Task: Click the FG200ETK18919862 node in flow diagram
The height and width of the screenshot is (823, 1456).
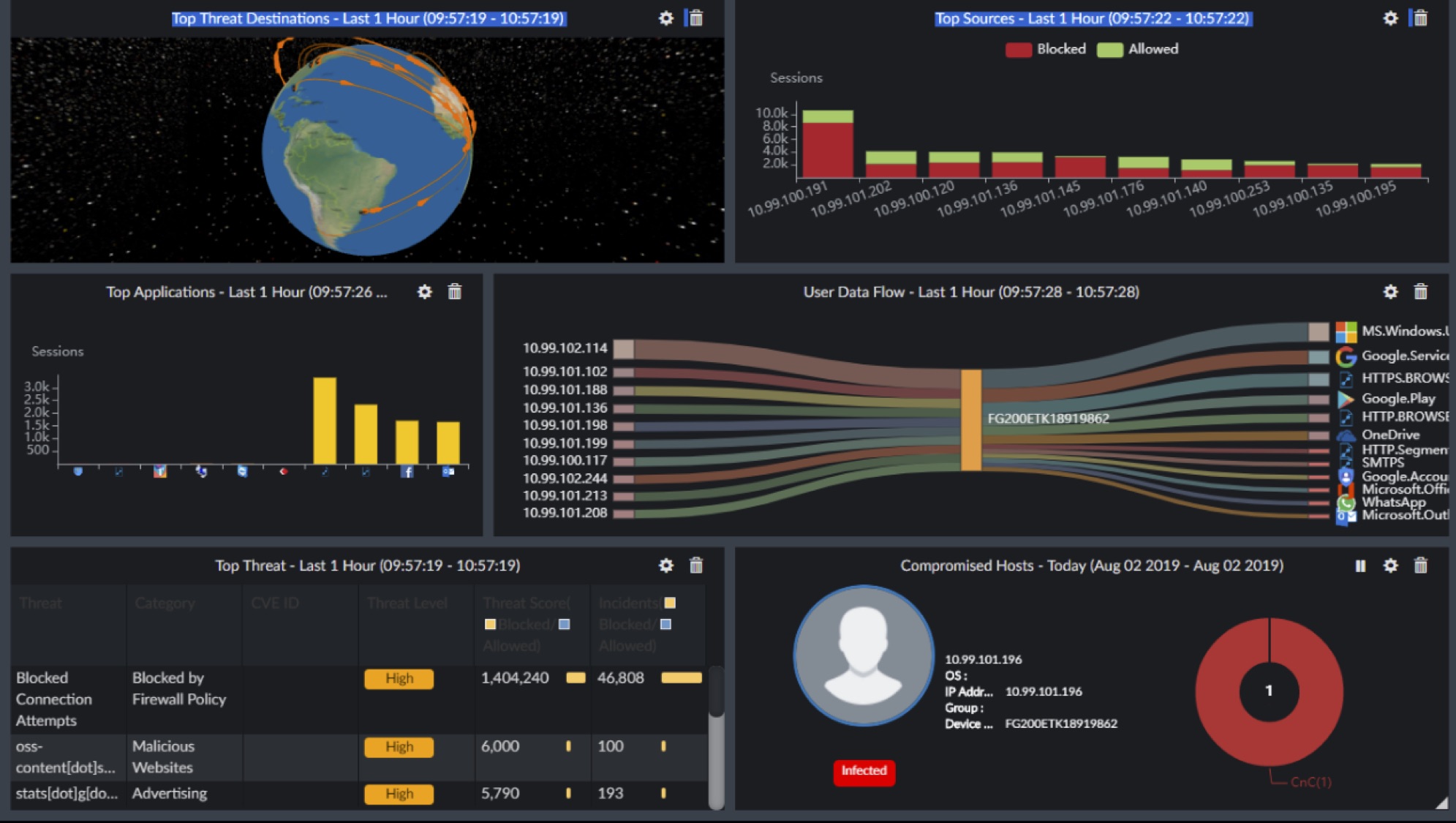Action: coord(971,419)
